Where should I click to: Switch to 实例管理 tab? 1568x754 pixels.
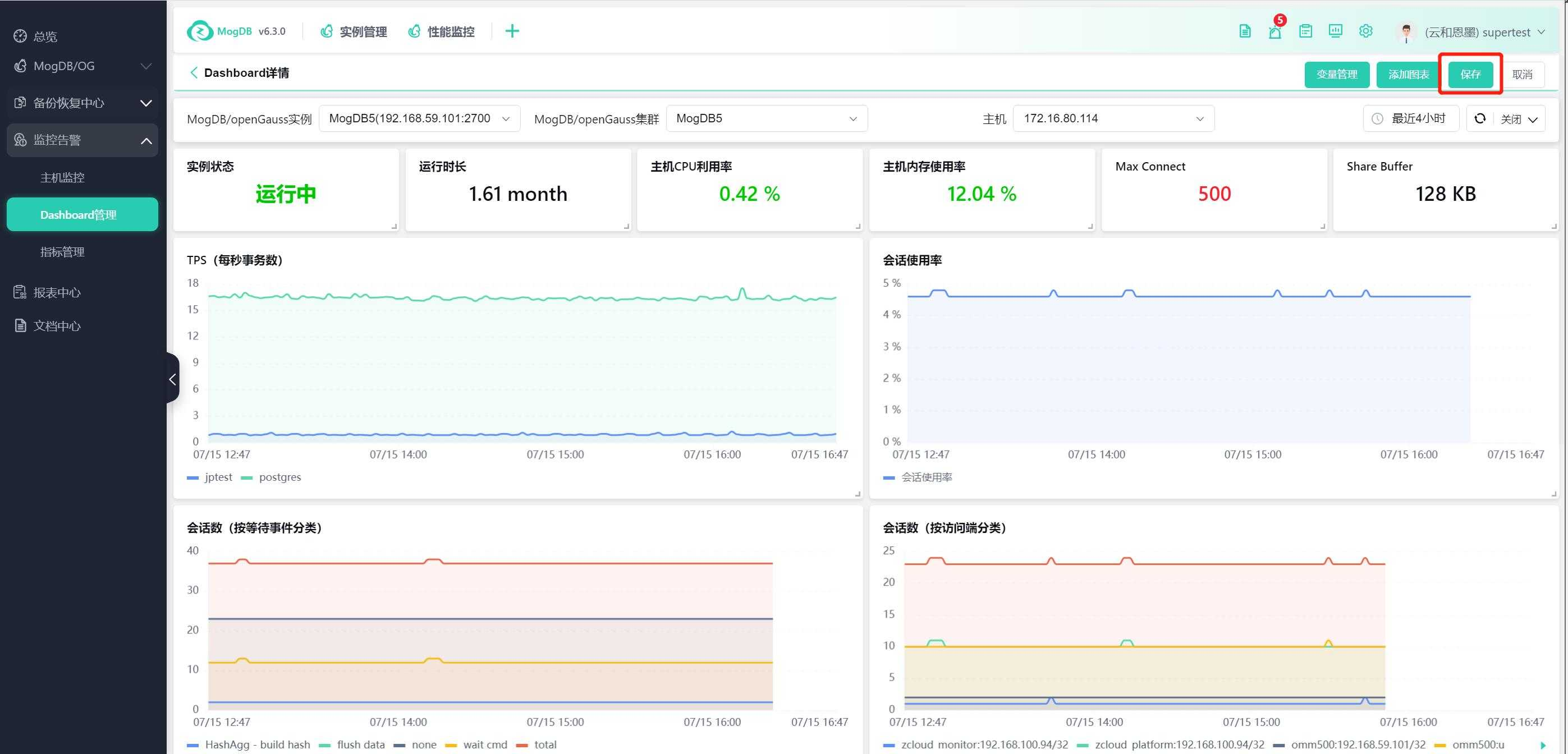354,31
